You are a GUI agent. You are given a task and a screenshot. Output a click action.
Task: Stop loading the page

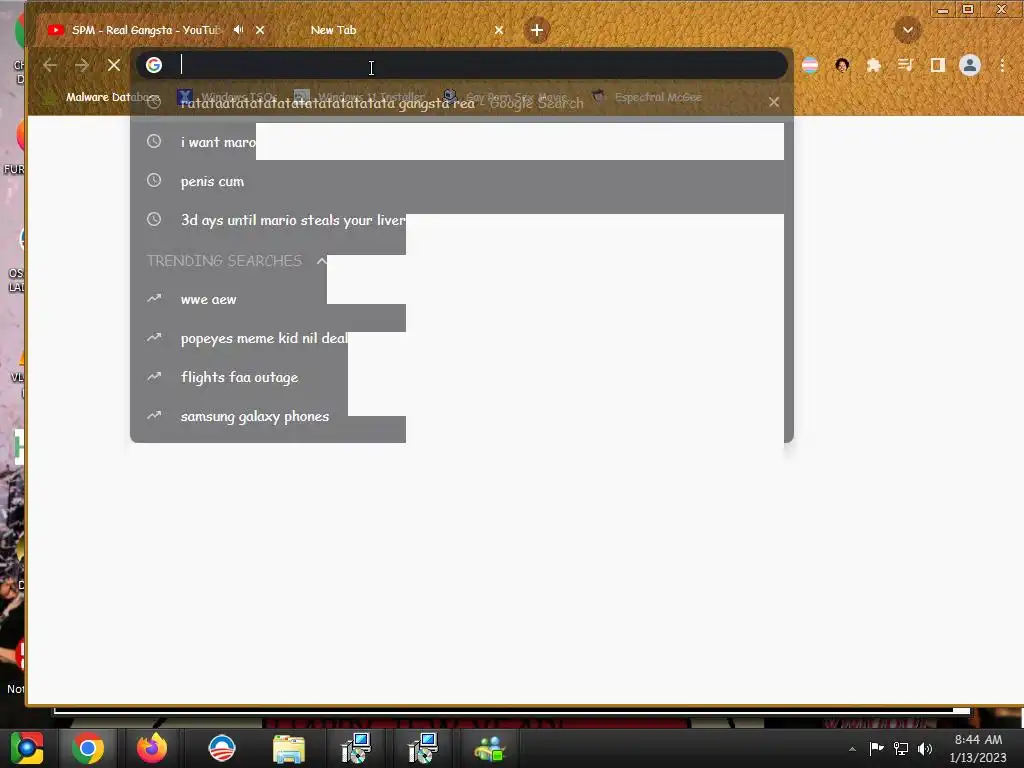coord(114,65)
